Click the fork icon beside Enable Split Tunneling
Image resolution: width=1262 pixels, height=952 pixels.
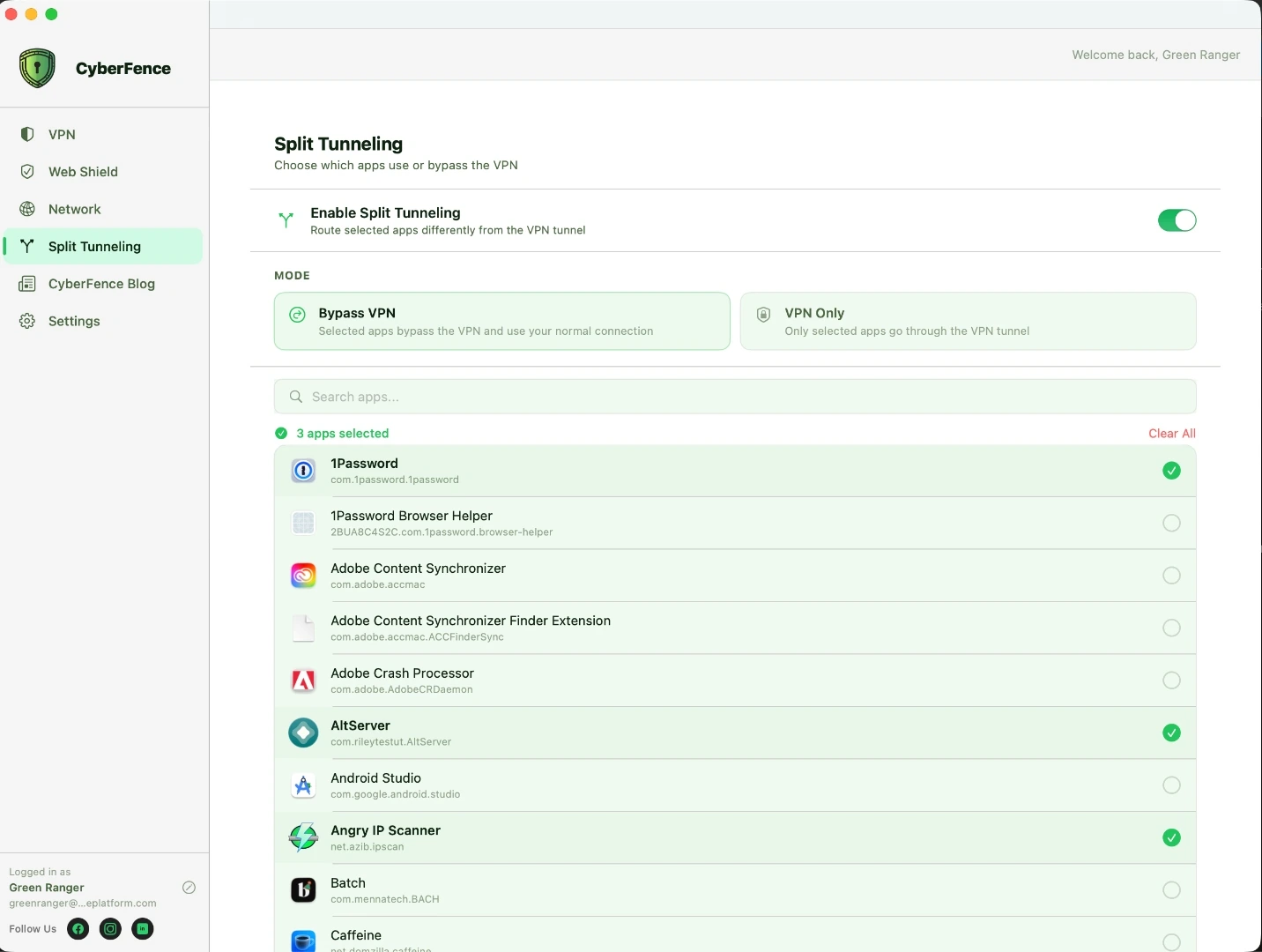coord(286,220)
